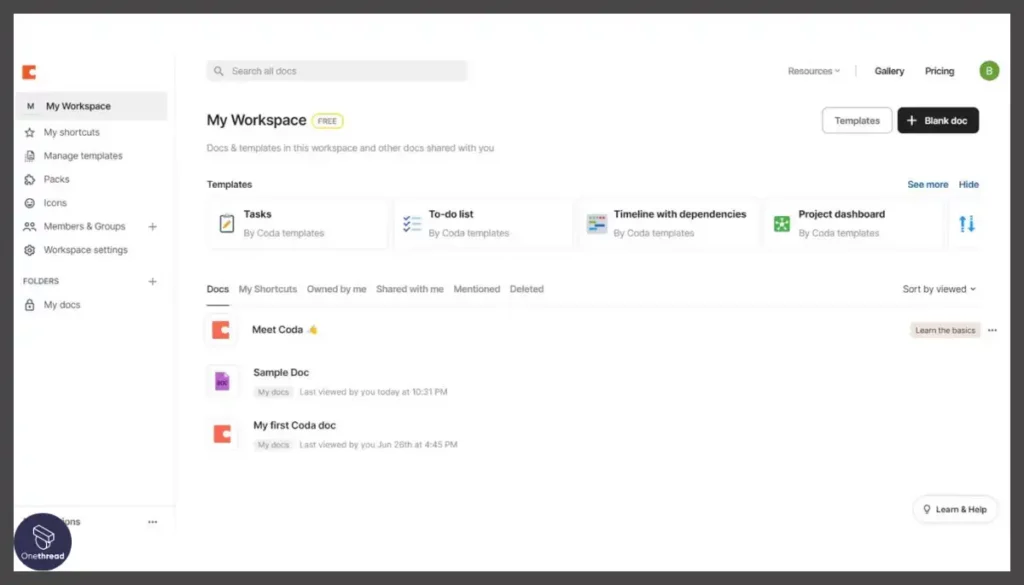Click the Coda logo in the sidebar
The image size is (1024, 585).
[x=29, y=72]
